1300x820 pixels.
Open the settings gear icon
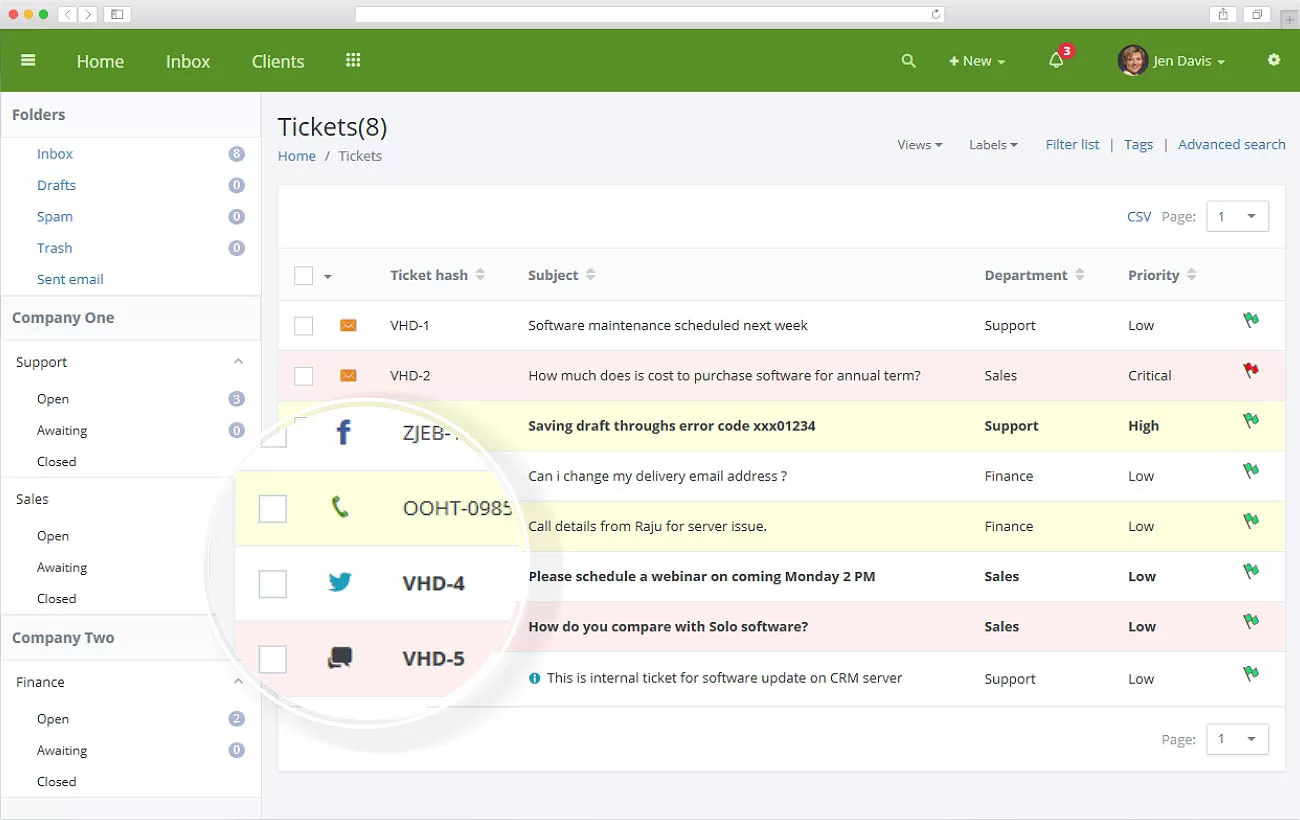[x=1274, y=60]
